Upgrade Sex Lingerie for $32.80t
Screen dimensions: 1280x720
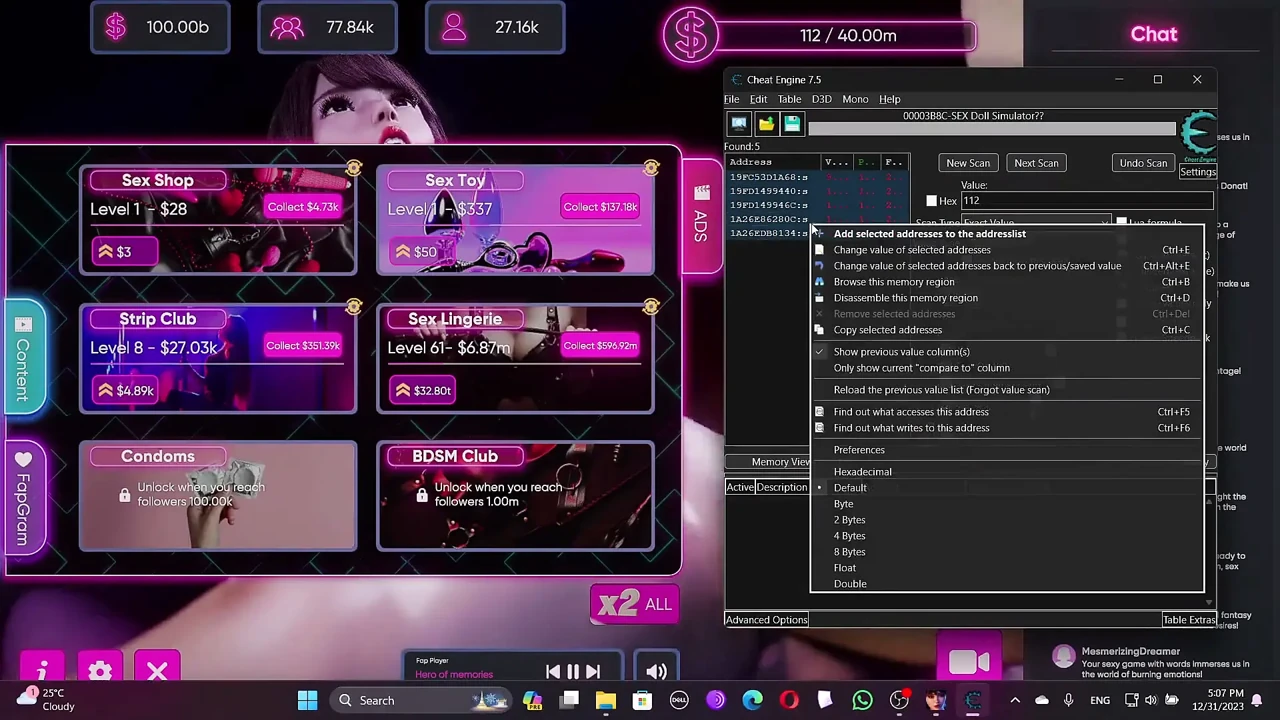(424, 391)
